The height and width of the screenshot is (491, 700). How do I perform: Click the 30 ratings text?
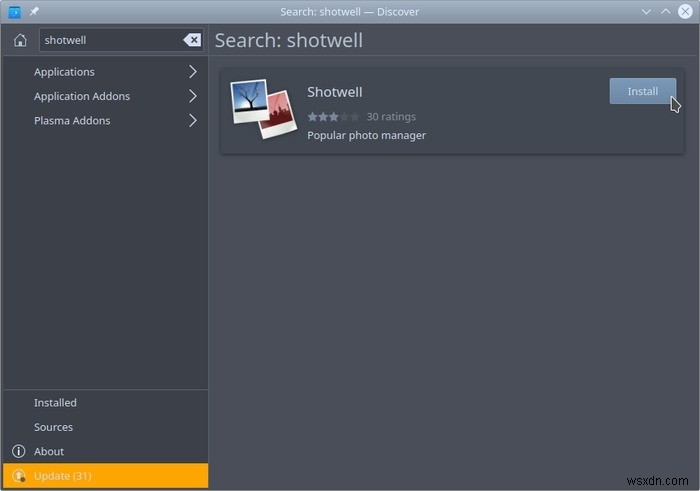click(391, 117)
